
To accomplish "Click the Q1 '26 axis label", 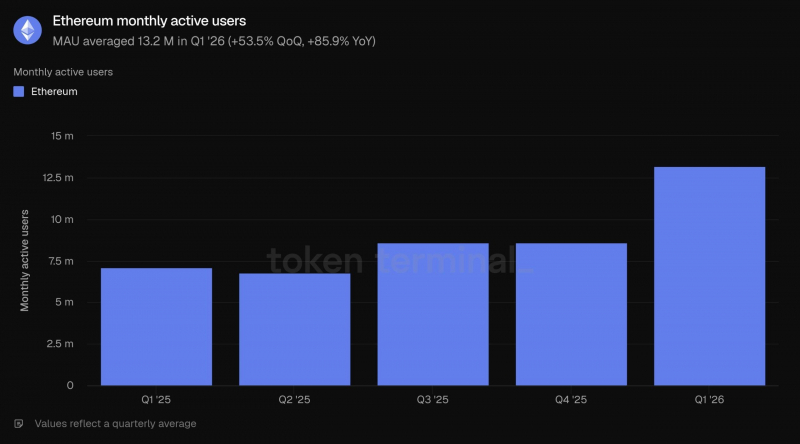I will 709,400.
